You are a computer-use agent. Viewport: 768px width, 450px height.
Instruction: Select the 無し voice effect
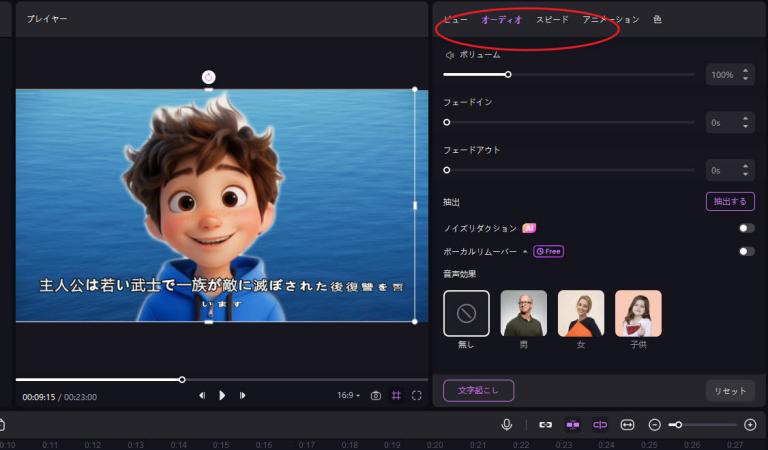[x=466, y=313]
